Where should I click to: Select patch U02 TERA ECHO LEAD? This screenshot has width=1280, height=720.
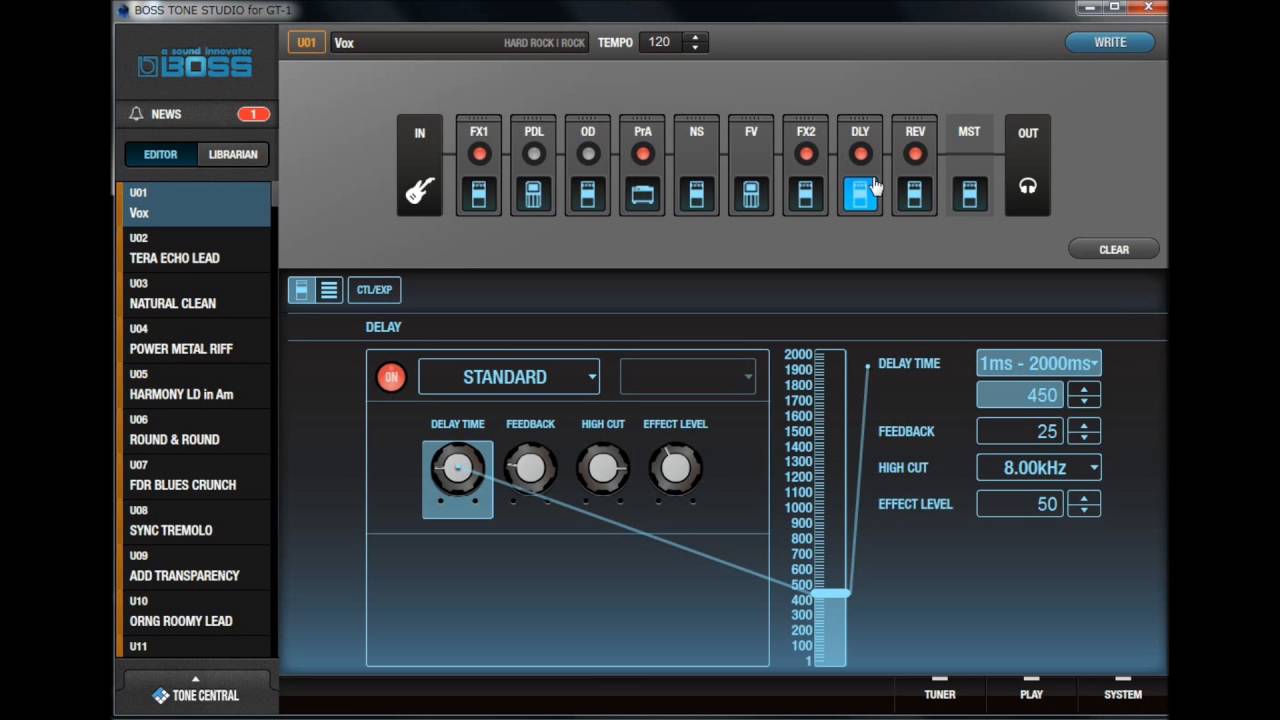[x=196, y=249]
